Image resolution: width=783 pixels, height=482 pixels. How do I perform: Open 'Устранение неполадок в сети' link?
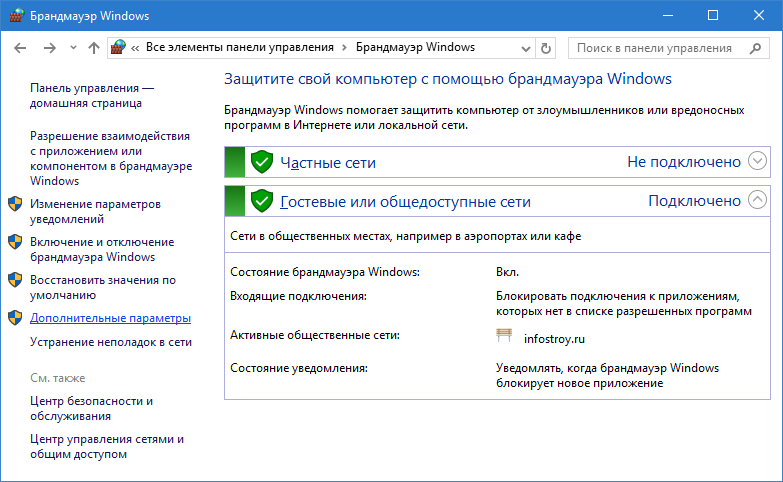(x=111, y=342)
